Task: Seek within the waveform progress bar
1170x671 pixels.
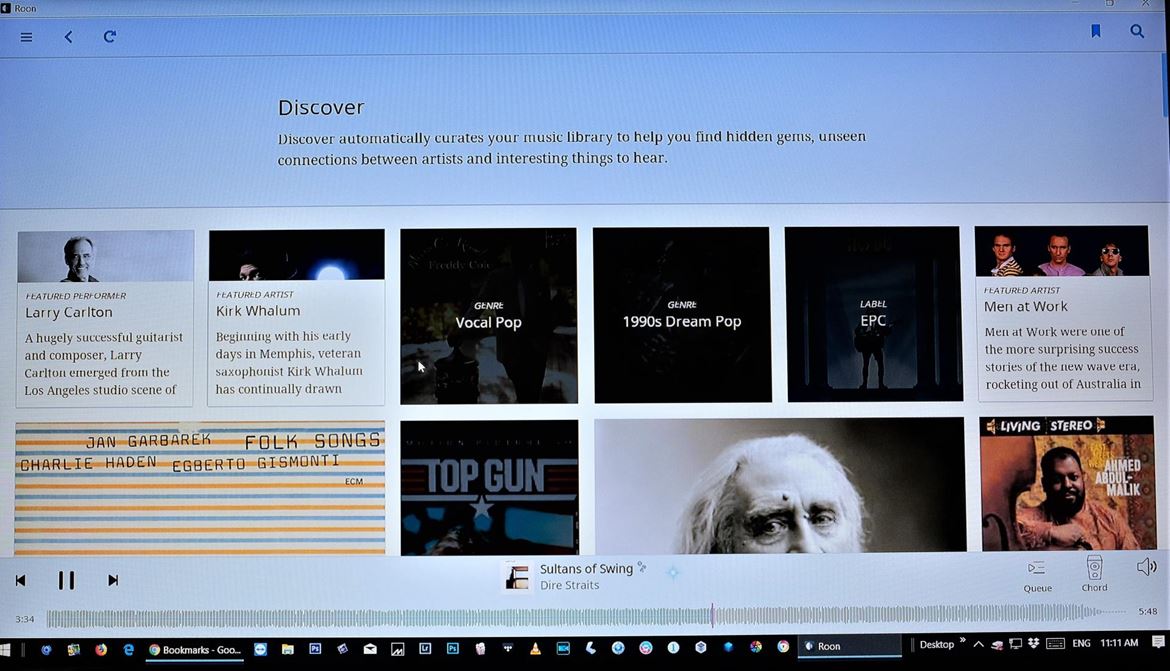Action: click(586, 616)
